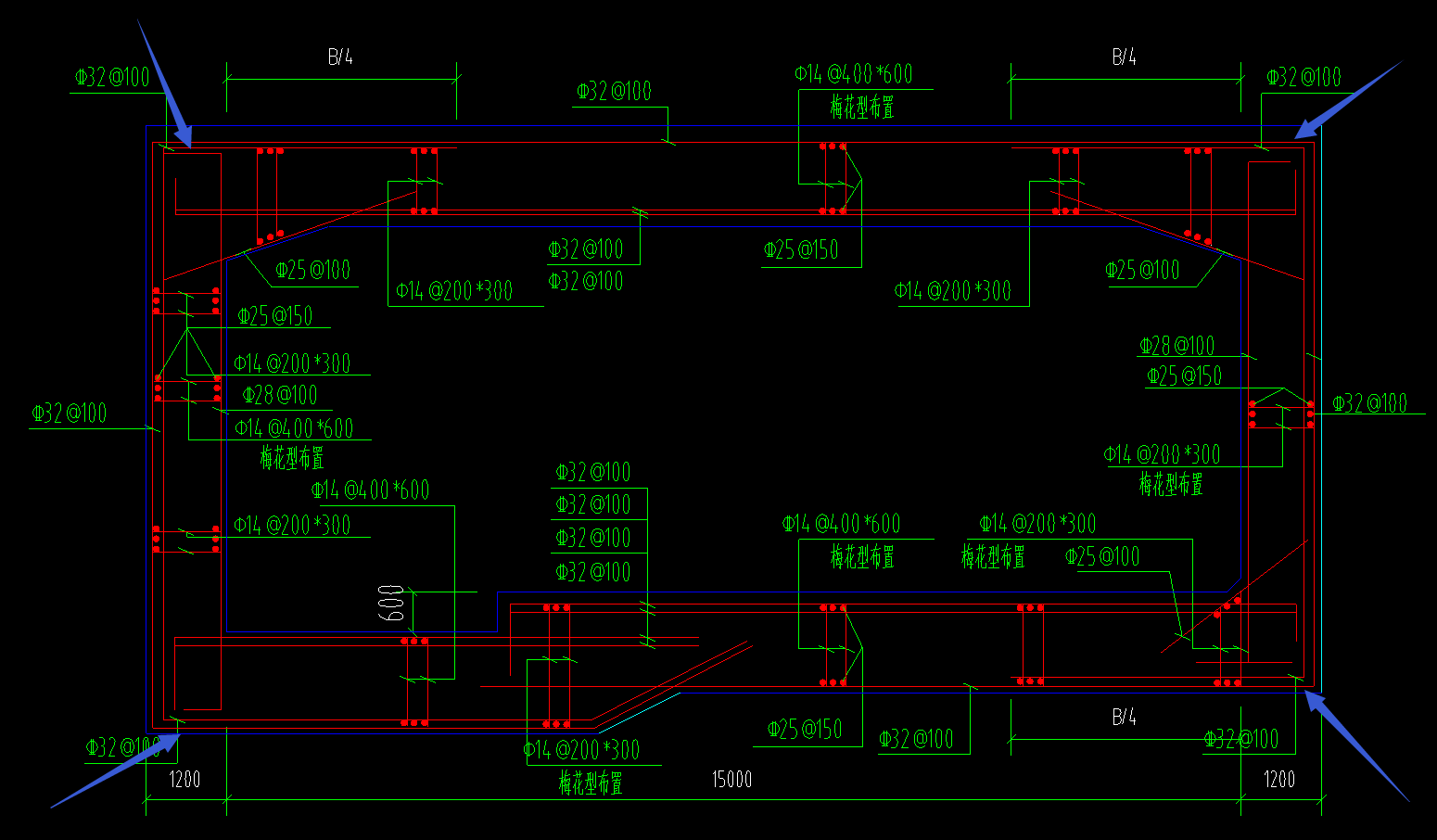Pick the Φ14@200*300 label under the top-right slab
The width and height of the screenshot is (1437, 840).
coord(953,291)
